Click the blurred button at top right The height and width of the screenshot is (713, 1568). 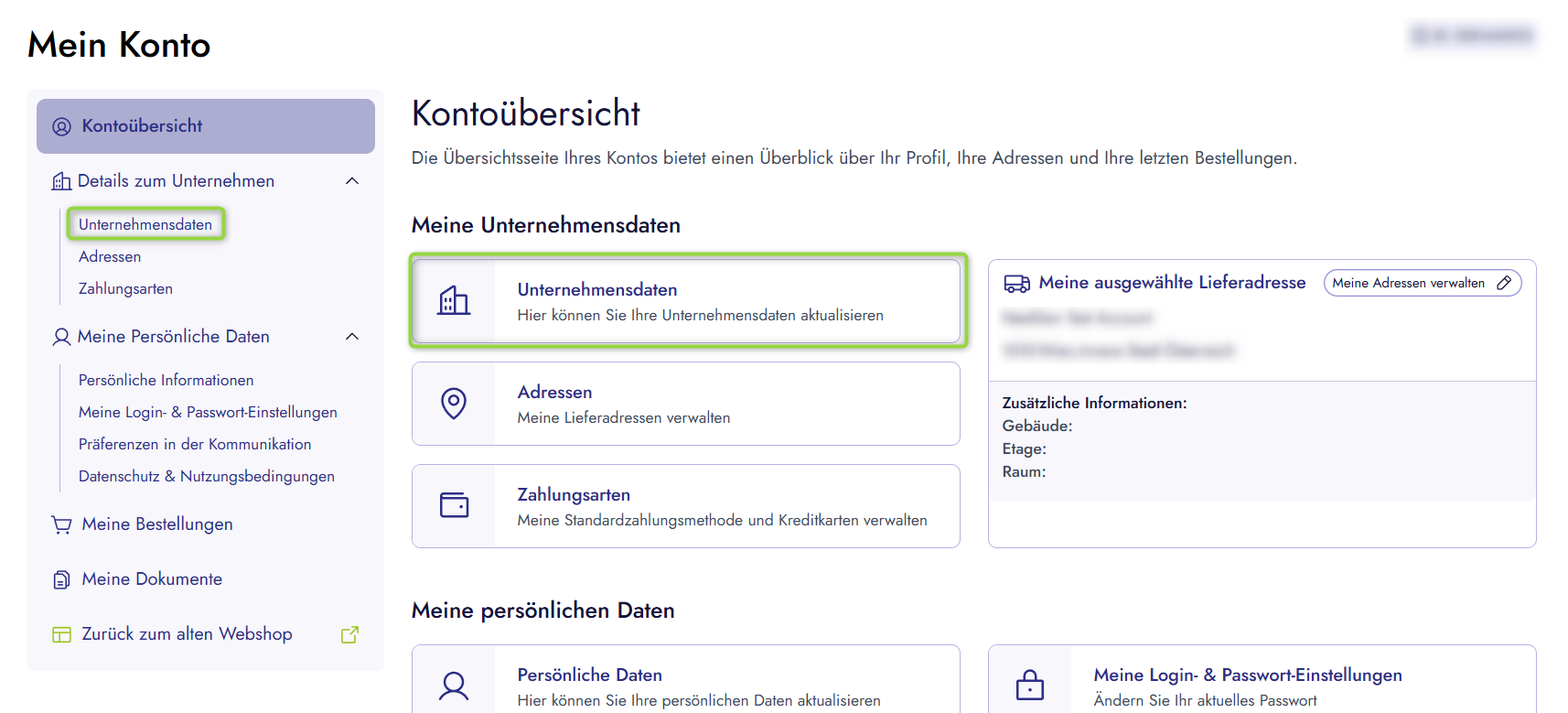click(1472, 36)
